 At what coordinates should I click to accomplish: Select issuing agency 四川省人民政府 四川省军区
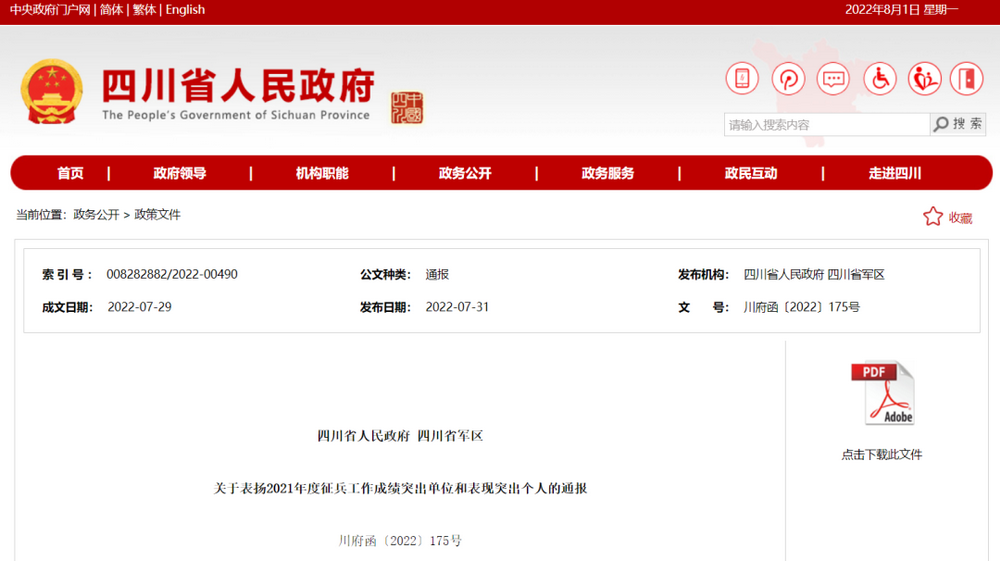click(814, 275)
